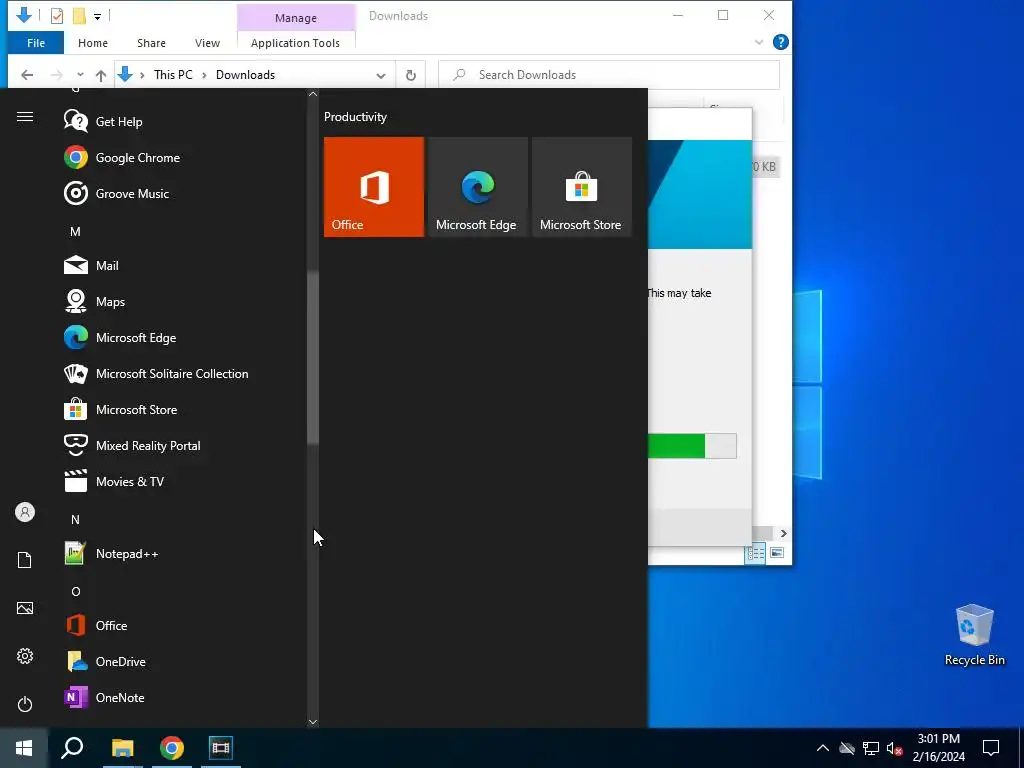Click Downloads in the address breadcrumb

tap(246, 74)
